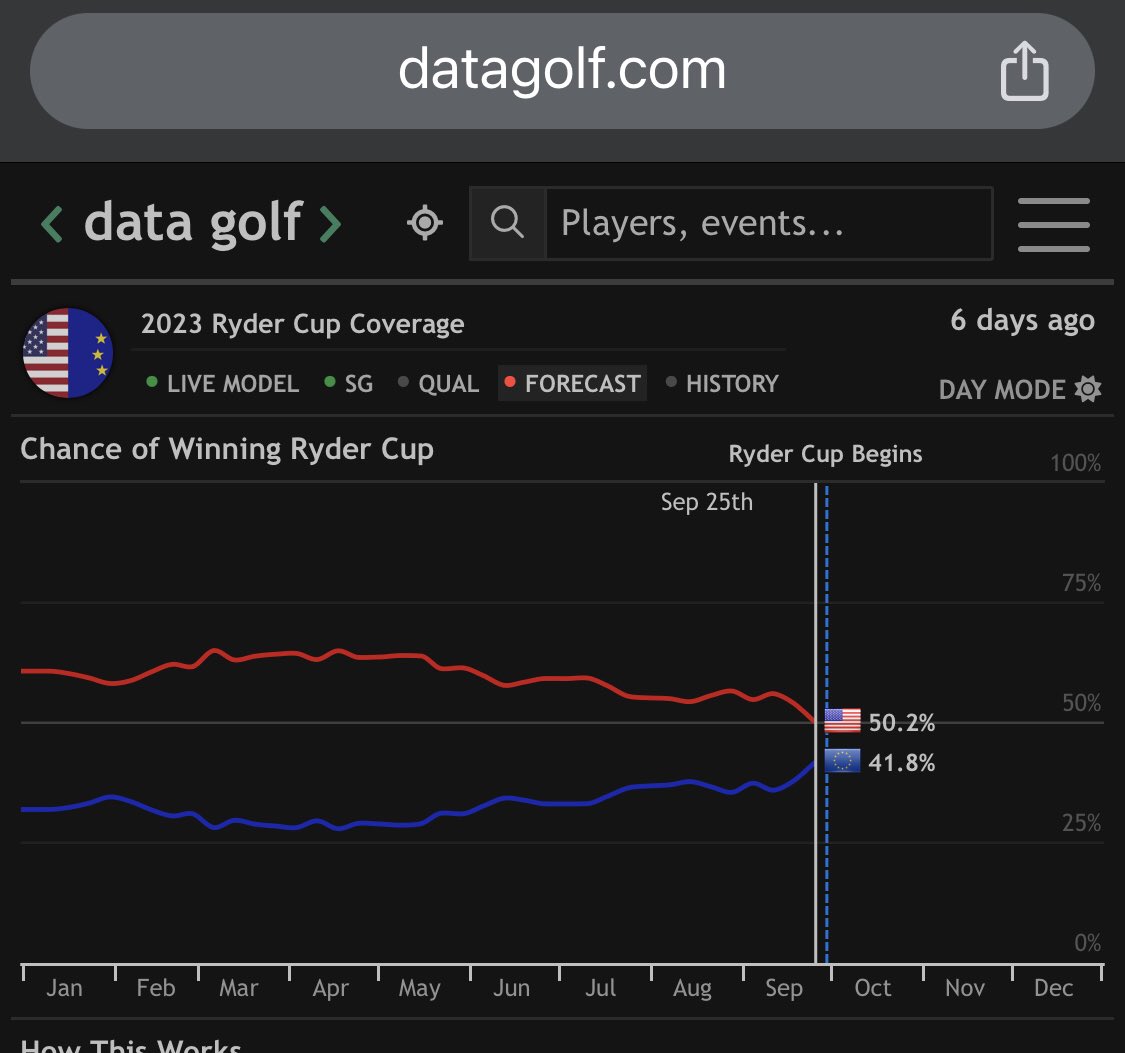This screenshot has width=1125, height=1053.
Task: Click the magnifying glass search icon
Action: [507, 222]
